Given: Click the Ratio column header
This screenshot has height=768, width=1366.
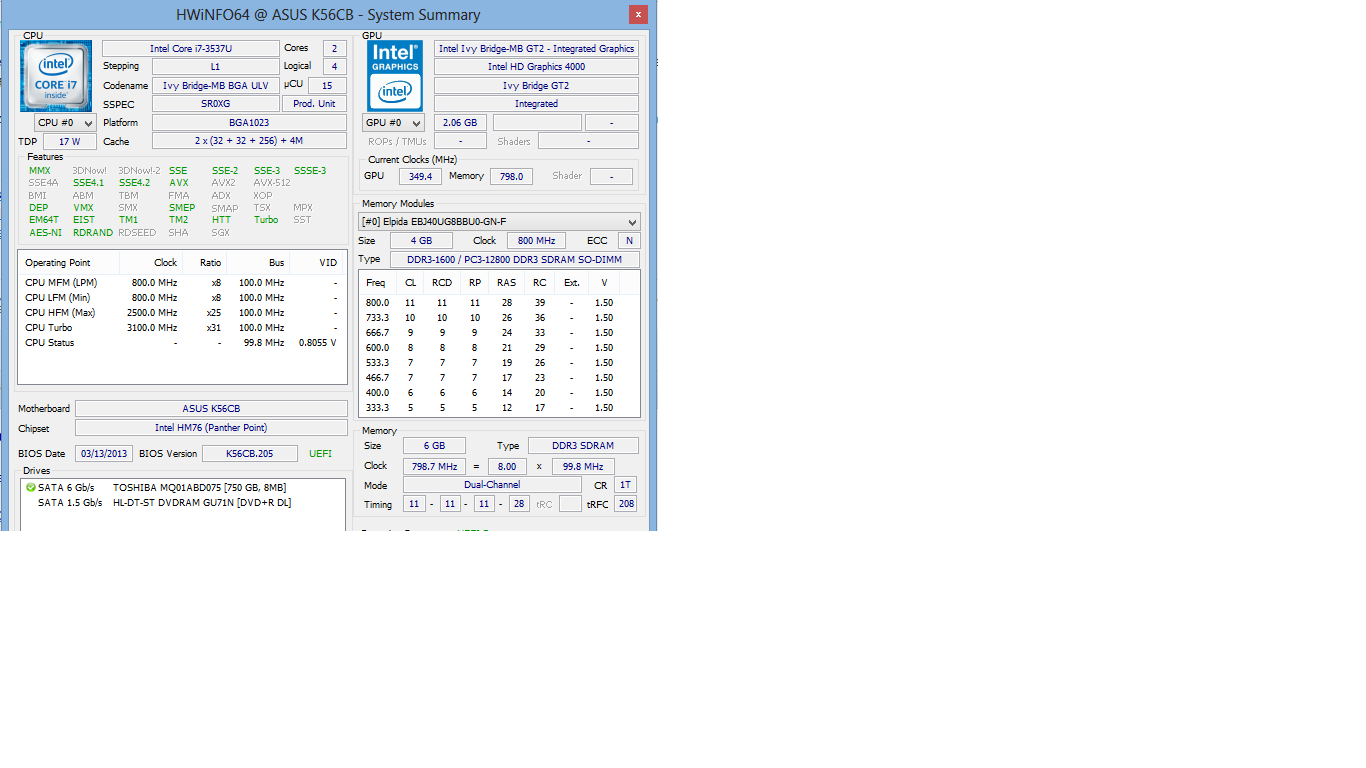Looking at the screenshot, I should pyautogui.click(x=204, y=263).
